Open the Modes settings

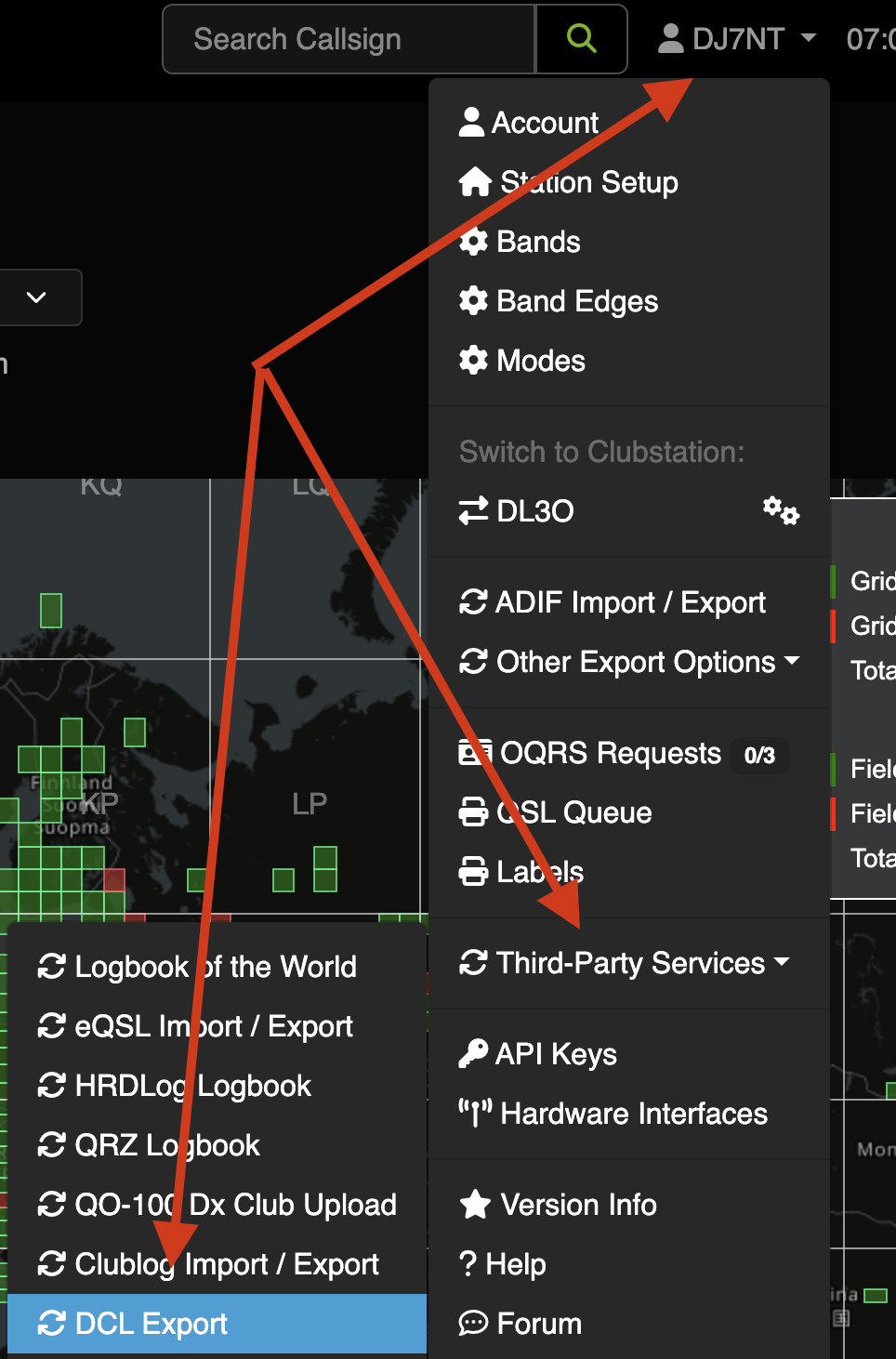pos(629,361)
